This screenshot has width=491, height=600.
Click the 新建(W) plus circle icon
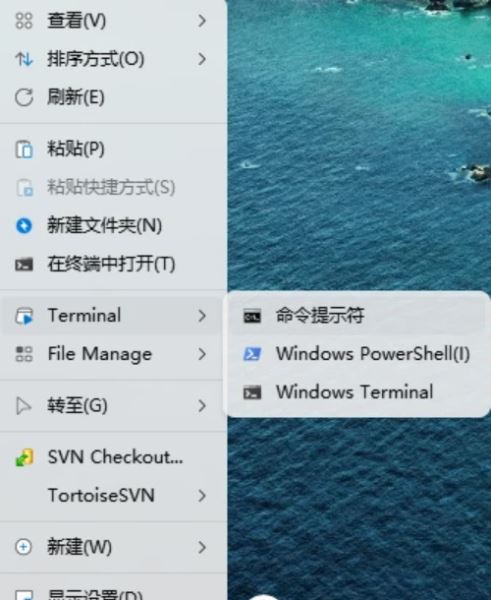coord(23,547)
